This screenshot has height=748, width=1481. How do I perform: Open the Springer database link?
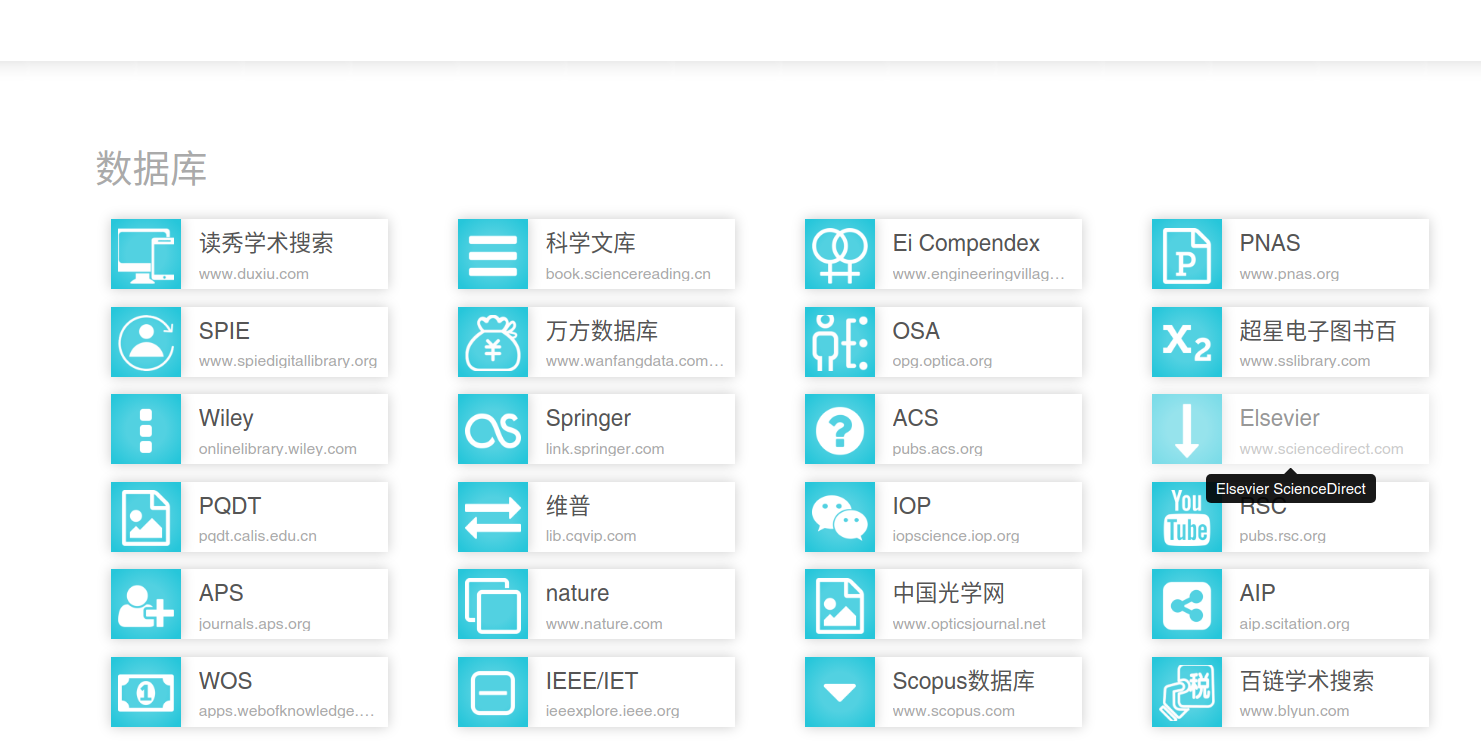pyautogui.click(x=588, y=419)
